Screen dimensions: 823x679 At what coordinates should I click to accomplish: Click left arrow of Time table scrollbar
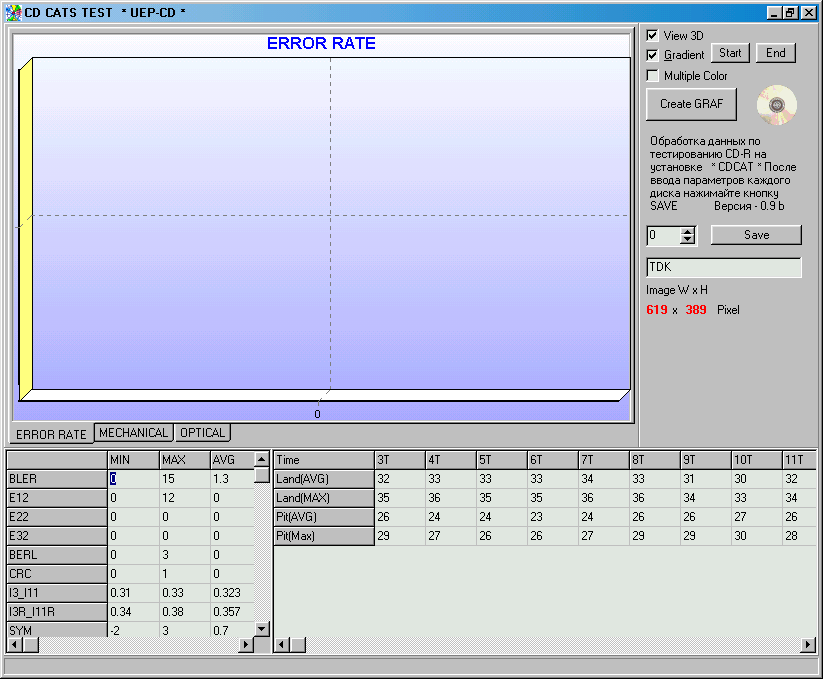click(281, 644)
